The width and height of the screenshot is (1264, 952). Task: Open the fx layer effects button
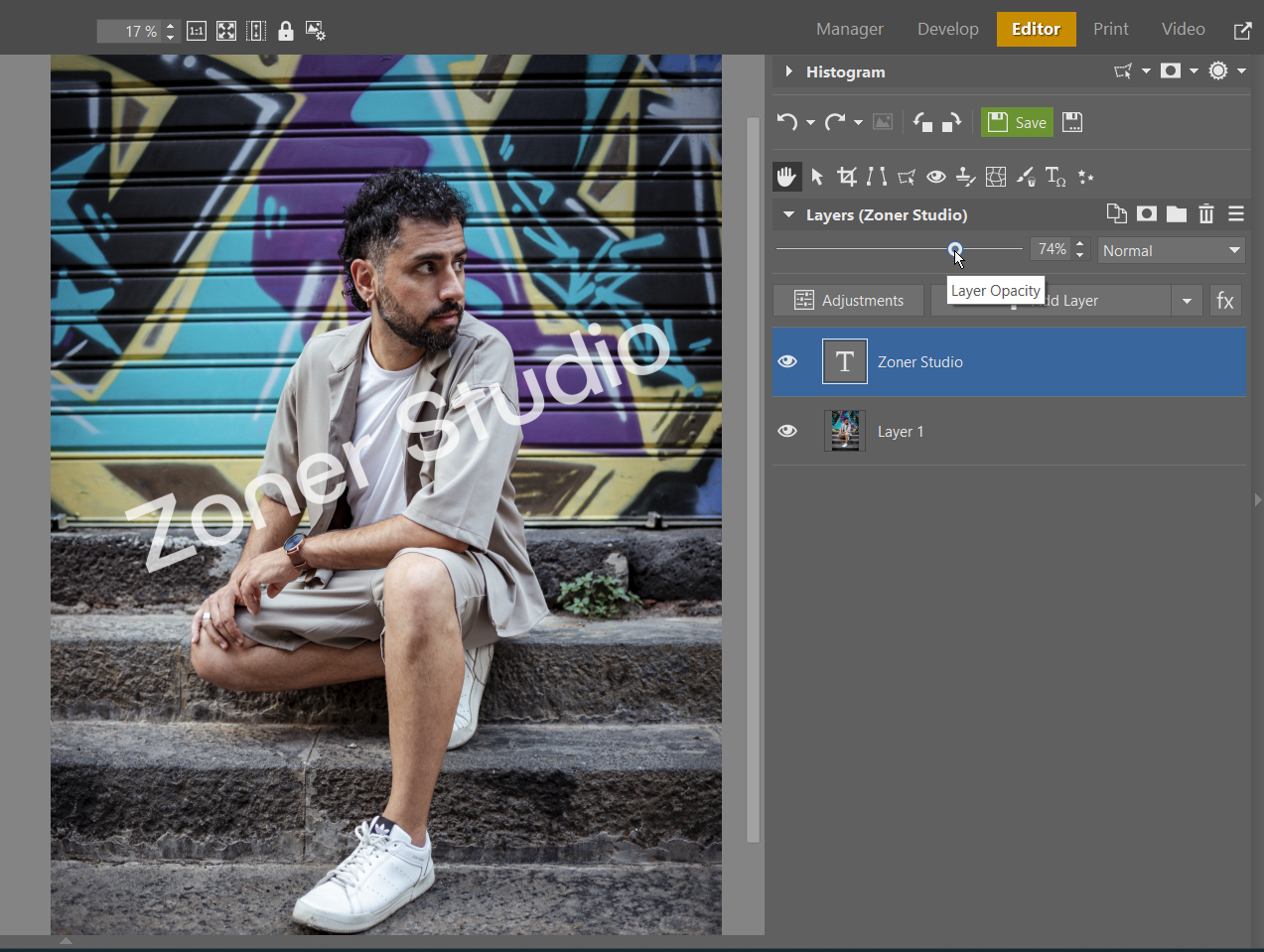(1225, 301)
